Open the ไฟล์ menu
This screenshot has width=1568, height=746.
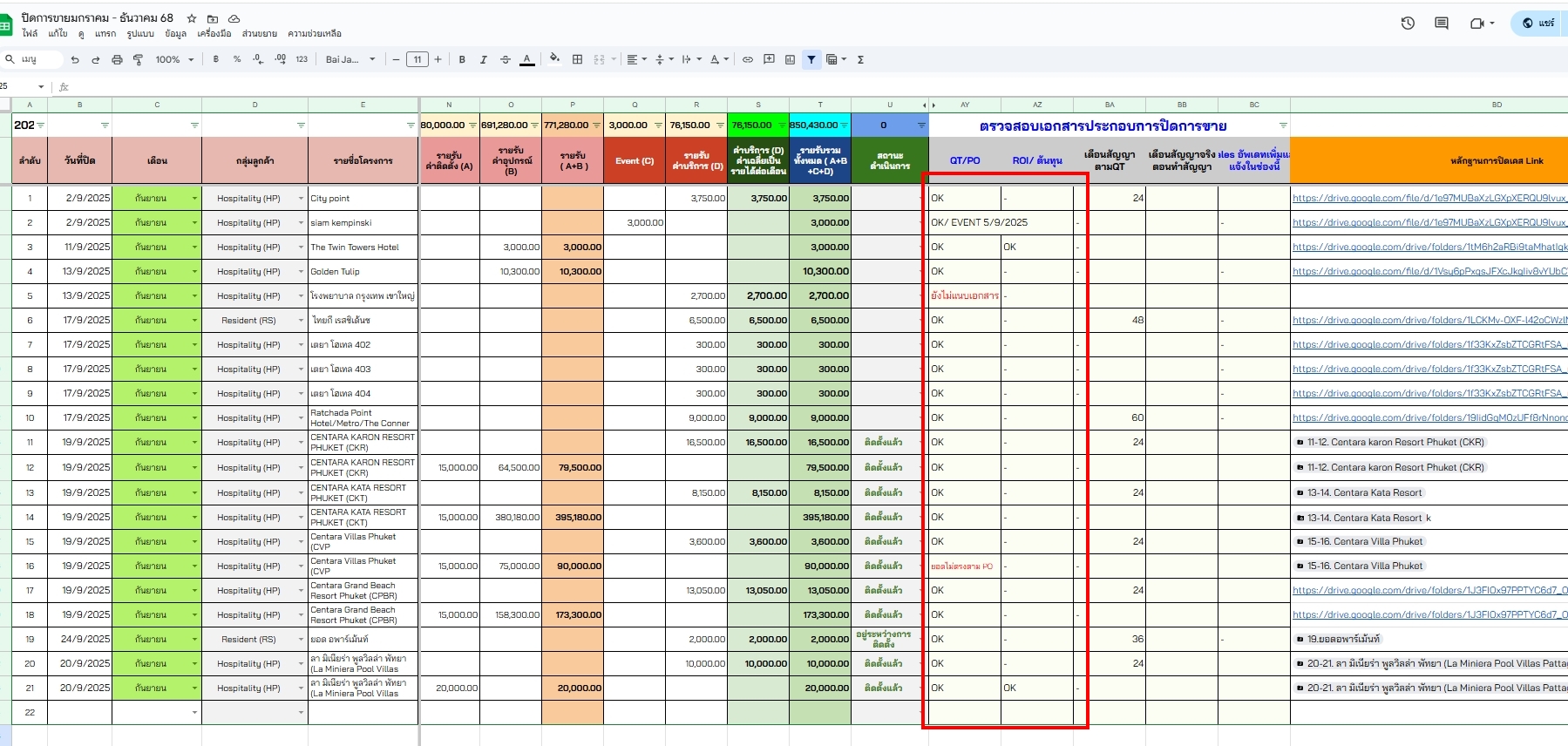pyautogui.click(x=30, y=34)
